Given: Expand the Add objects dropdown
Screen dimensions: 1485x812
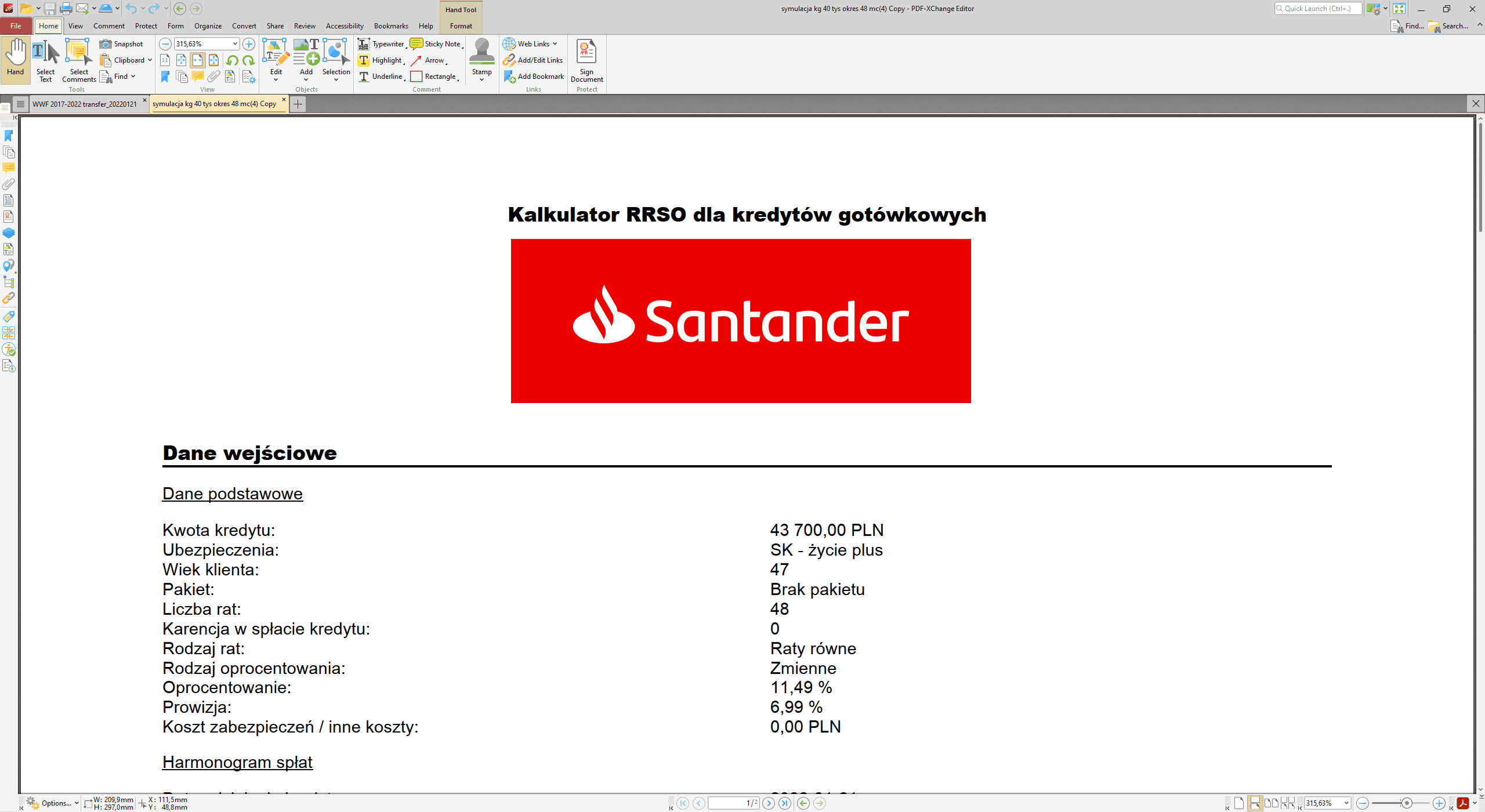Looking at the screenshot, I should click(306, 80).
